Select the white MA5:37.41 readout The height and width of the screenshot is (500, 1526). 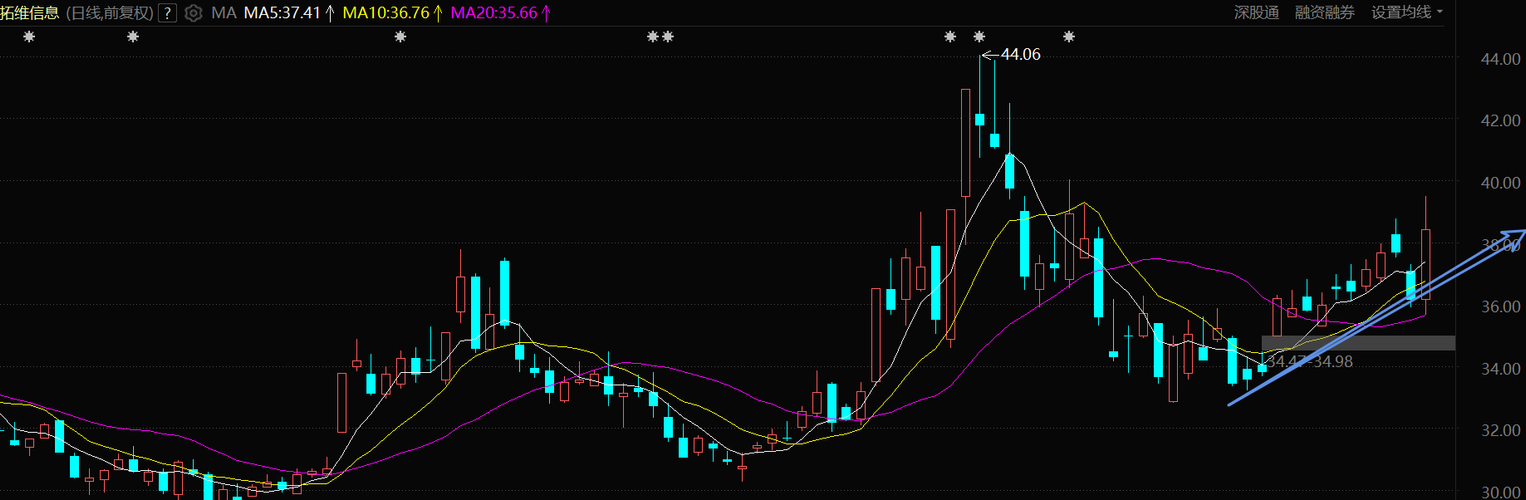[289, 13]
